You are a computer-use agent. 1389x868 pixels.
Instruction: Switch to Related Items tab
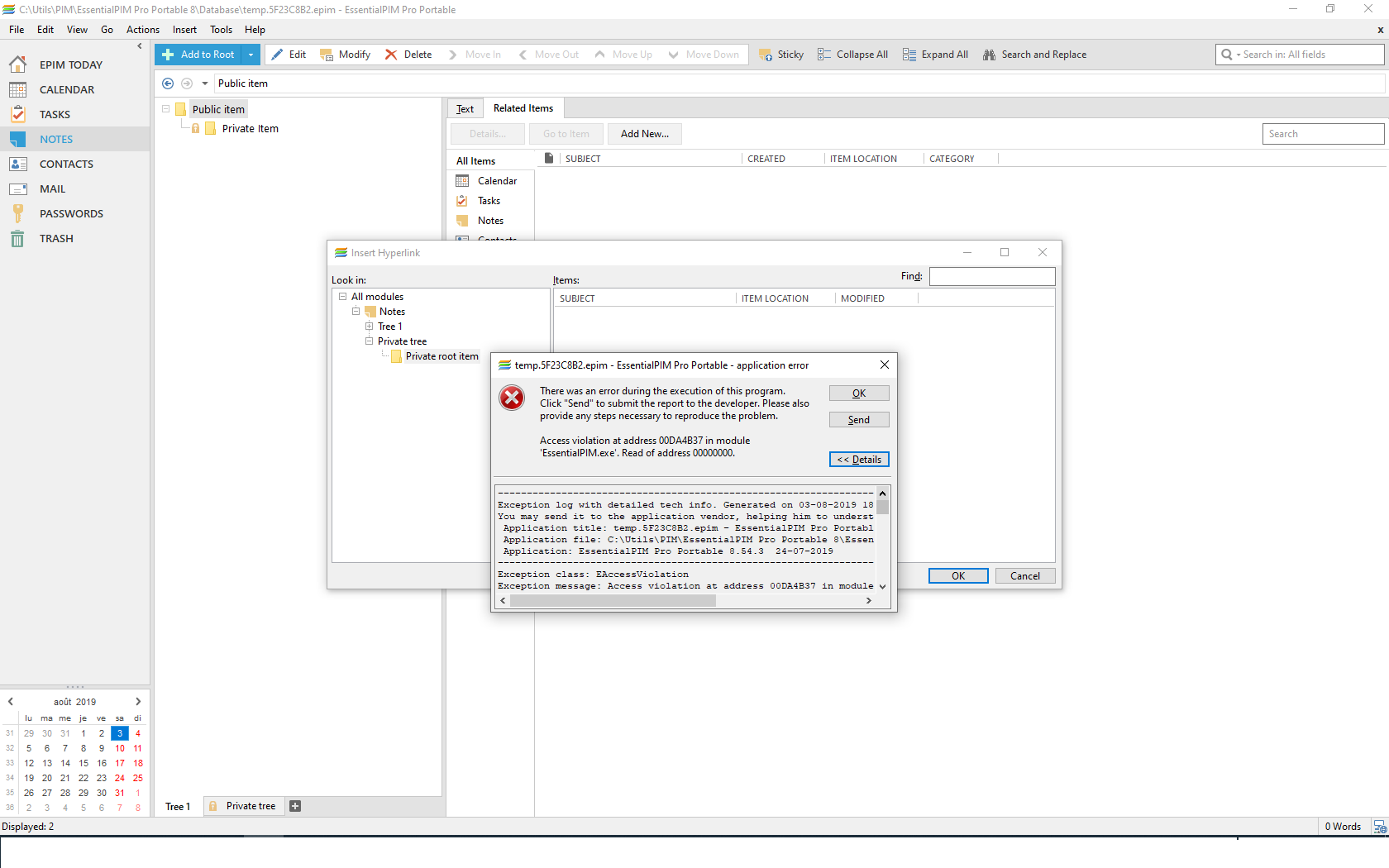523,108
